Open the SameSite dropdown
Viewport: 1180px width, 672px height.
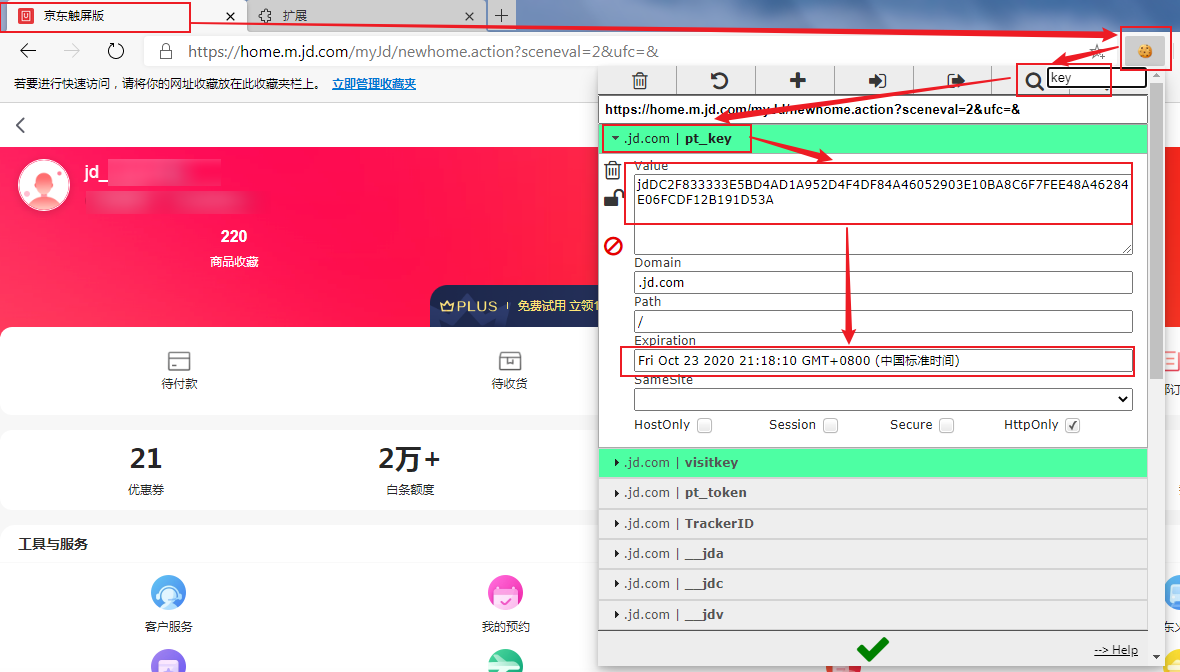pyautogui.click(x=883, y=400)
